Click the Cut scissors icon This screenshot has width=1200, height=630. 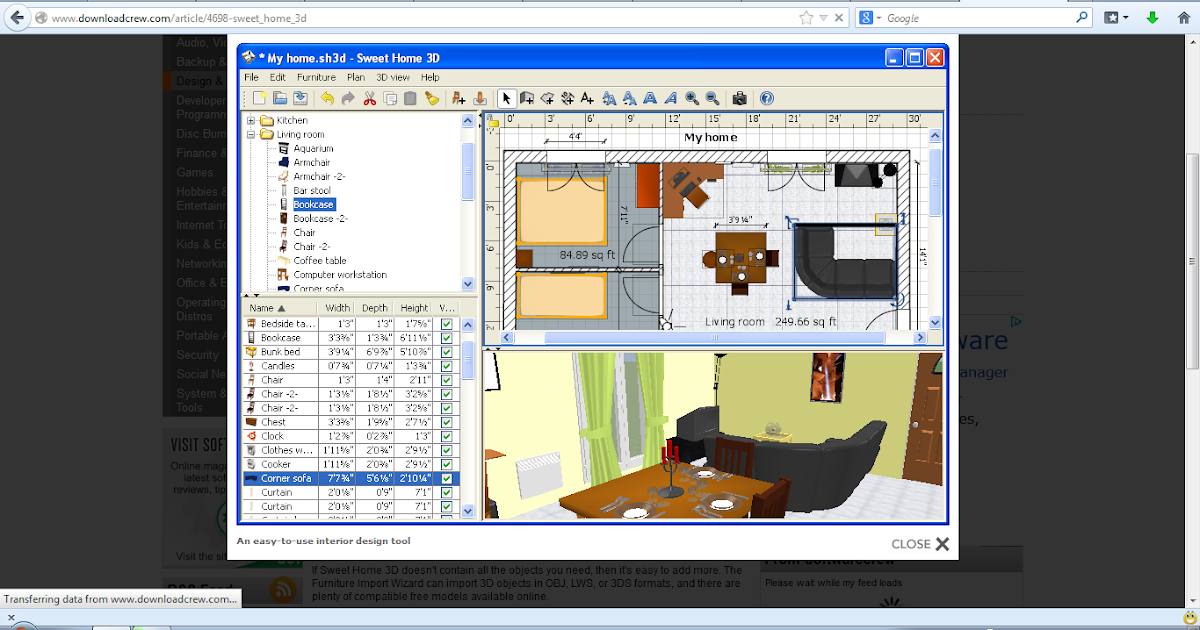click(369, 98)
